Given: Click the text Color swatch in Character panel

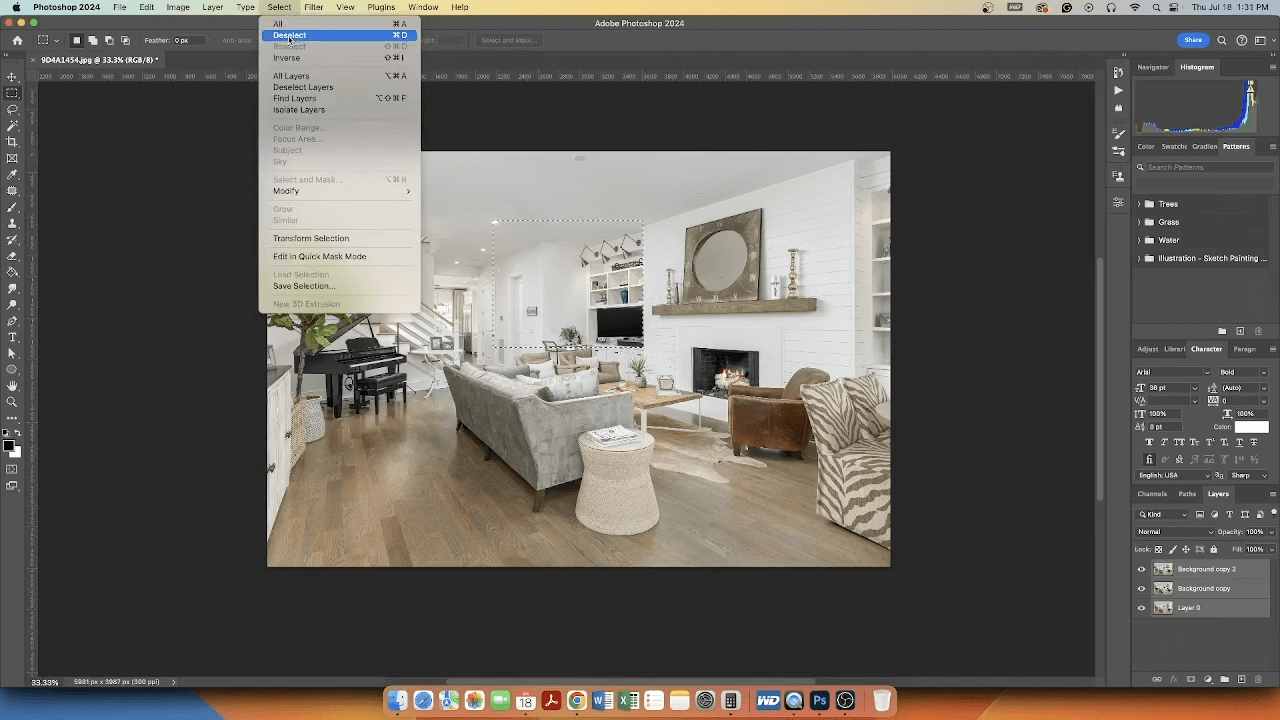Looking at the screenshot, I should pos(1251,426).
